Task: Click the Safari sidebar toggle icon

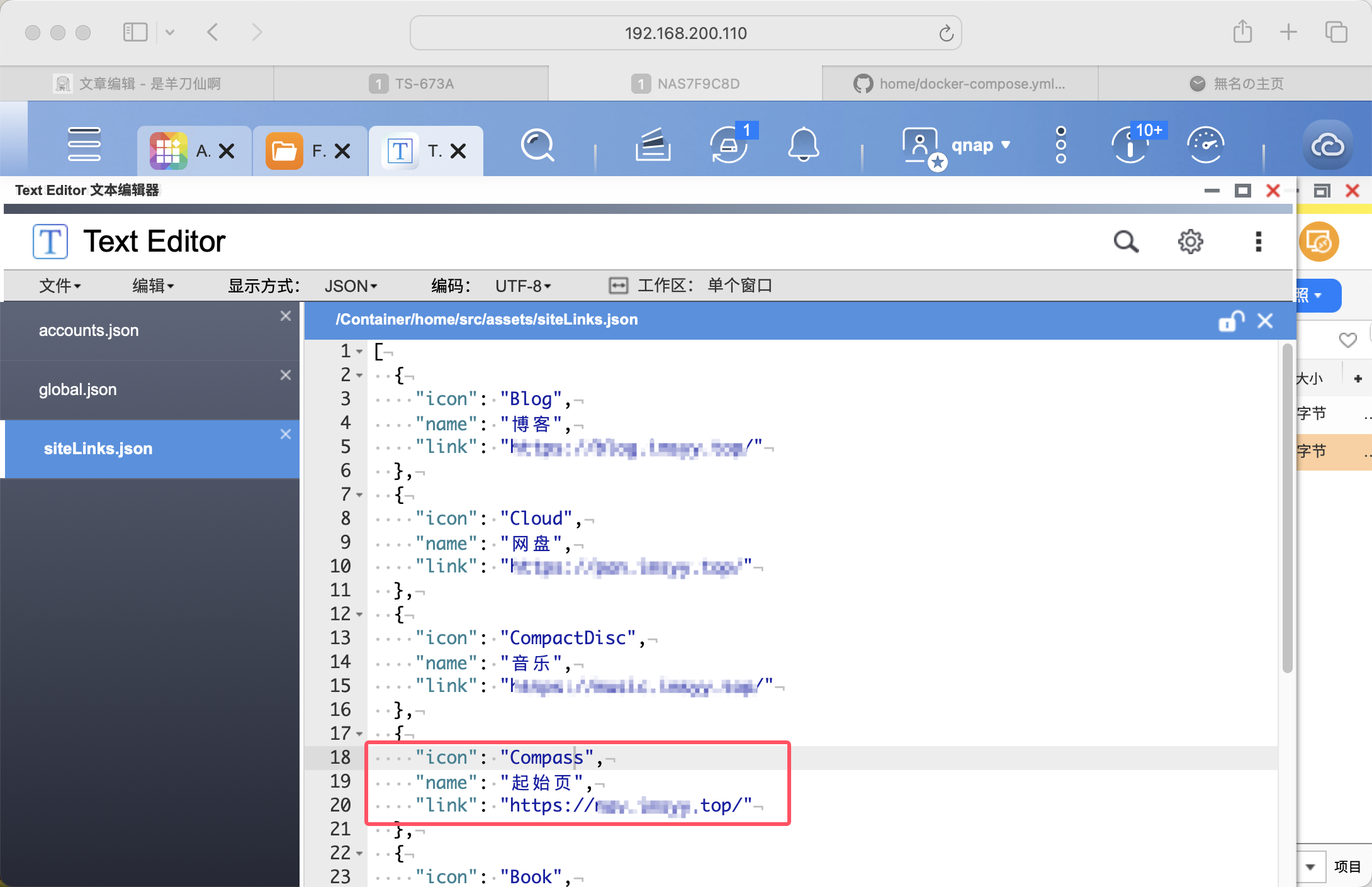Action: 135,32
